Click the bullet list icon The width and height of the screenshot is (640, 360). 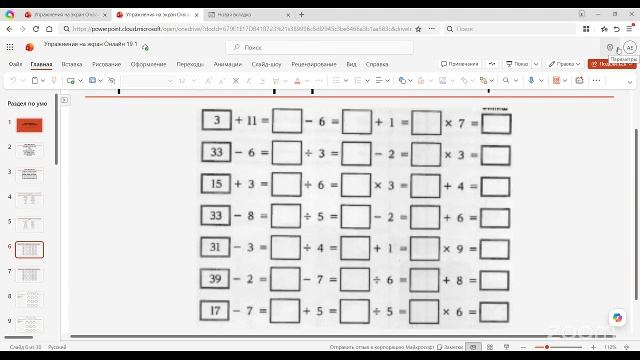coord(336,80)
